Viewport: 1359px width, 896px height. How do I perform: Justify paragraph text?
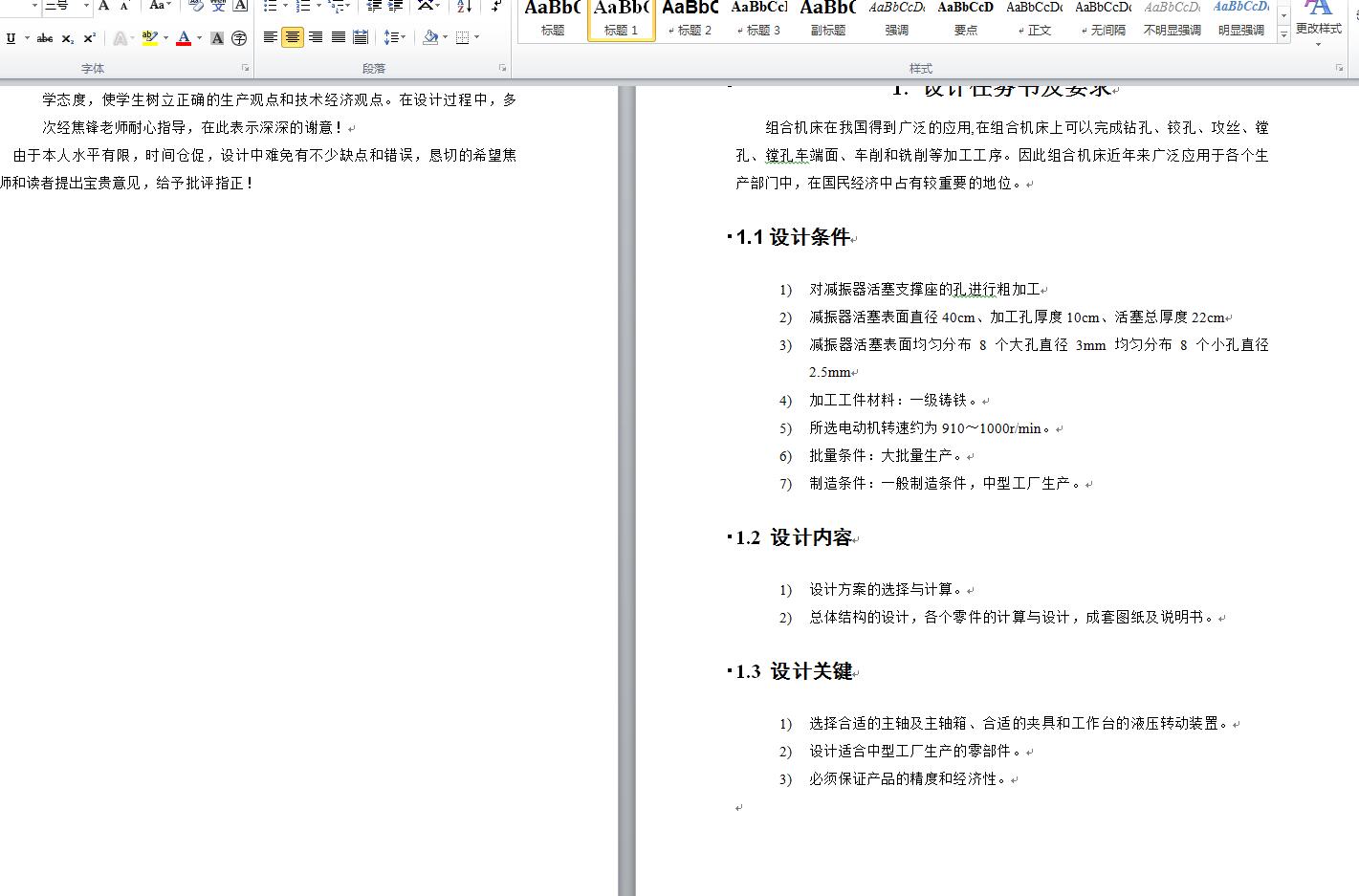(x=338, y=37)
